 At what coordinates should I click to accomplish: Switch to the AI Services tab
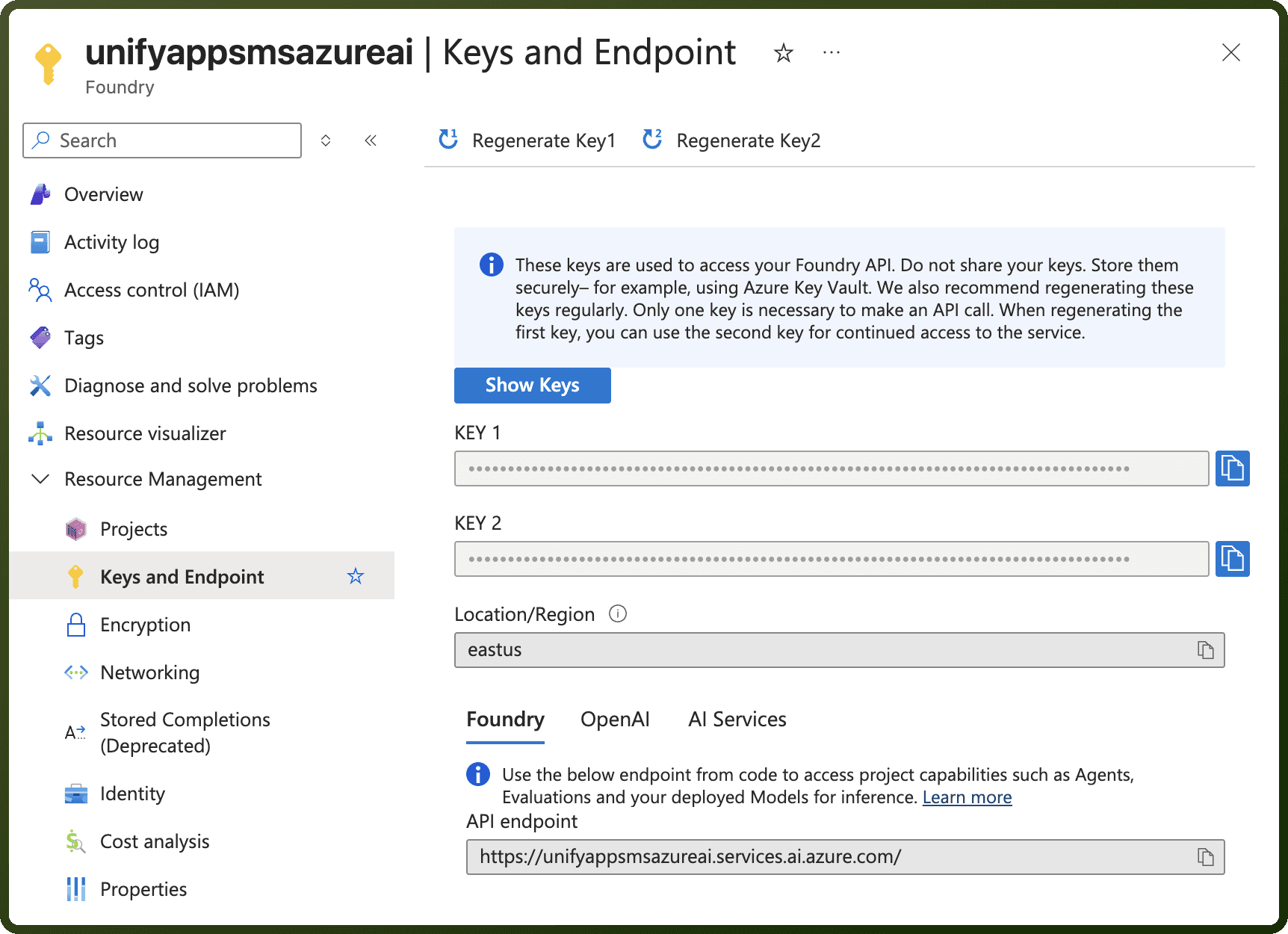[x=737, y=720]
